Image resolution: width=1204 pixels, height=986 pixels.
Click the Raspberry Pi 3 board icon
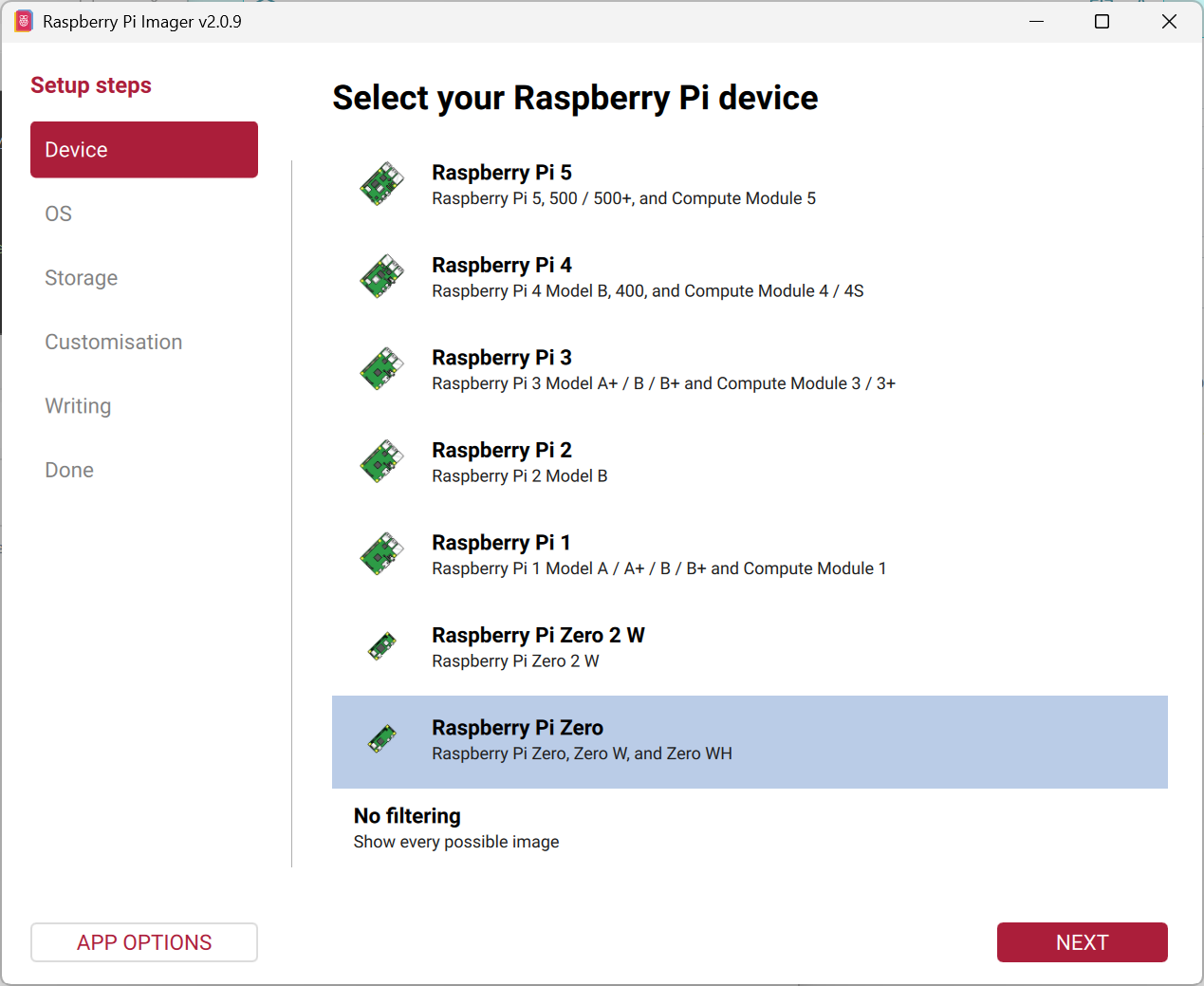[381, 369]
